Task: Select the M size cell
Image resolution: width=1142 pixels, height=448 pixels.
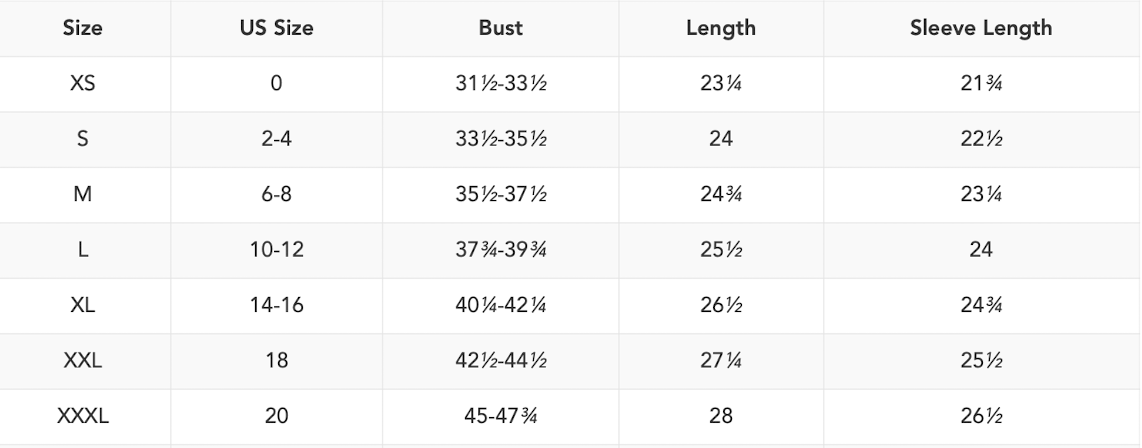Action: (83, 195)
